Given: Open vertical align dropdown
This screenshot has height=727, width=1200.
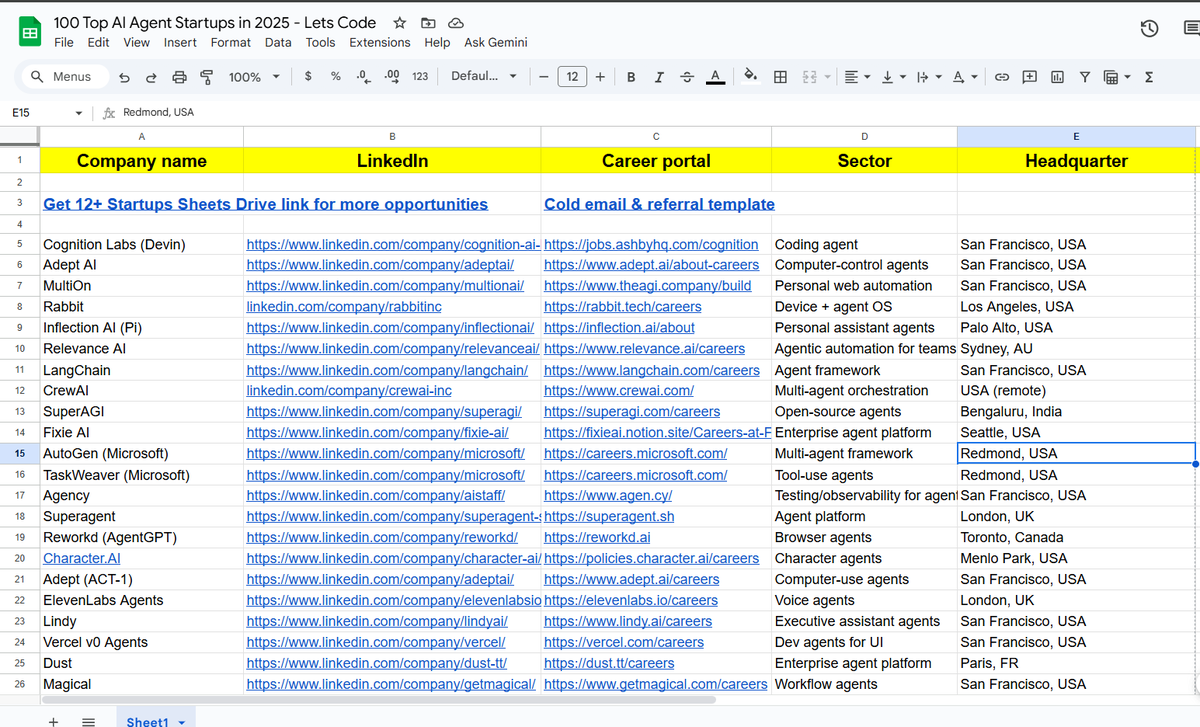Looking at the screenshot, I should click(x=892, y=77).
